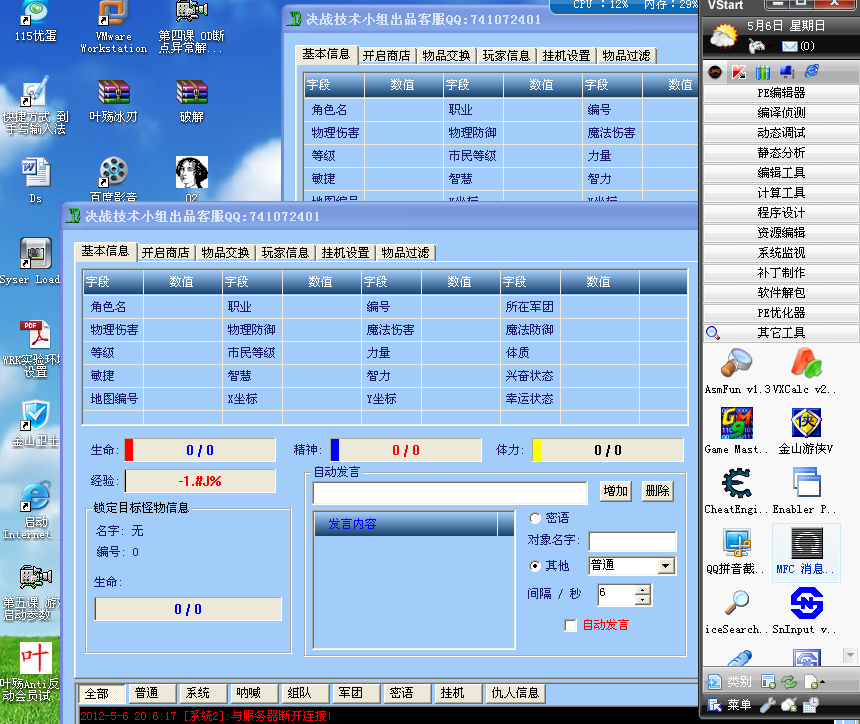Launch MFC 消息.. icon
860x724 pixels.
pyautogui.click(x=806, y=543)
